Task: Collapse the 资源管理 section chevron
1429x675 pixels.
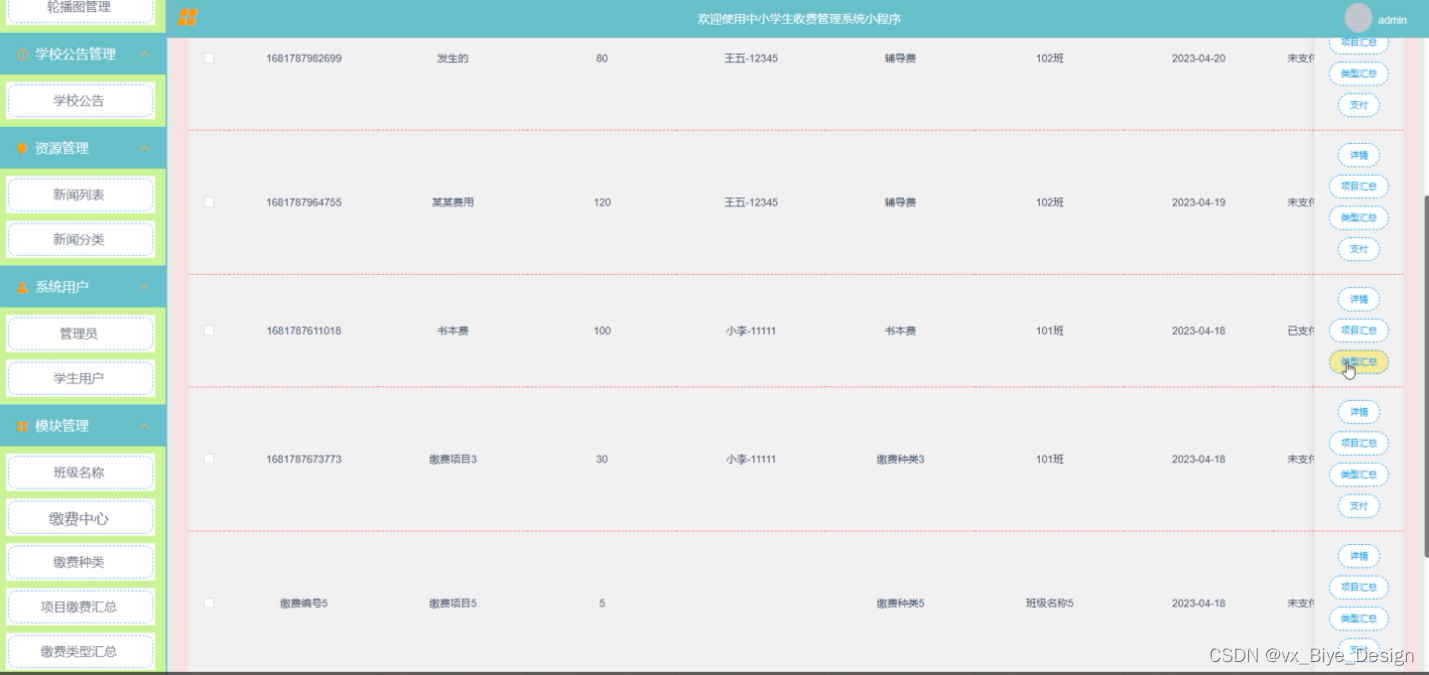Action: (145, 148)
